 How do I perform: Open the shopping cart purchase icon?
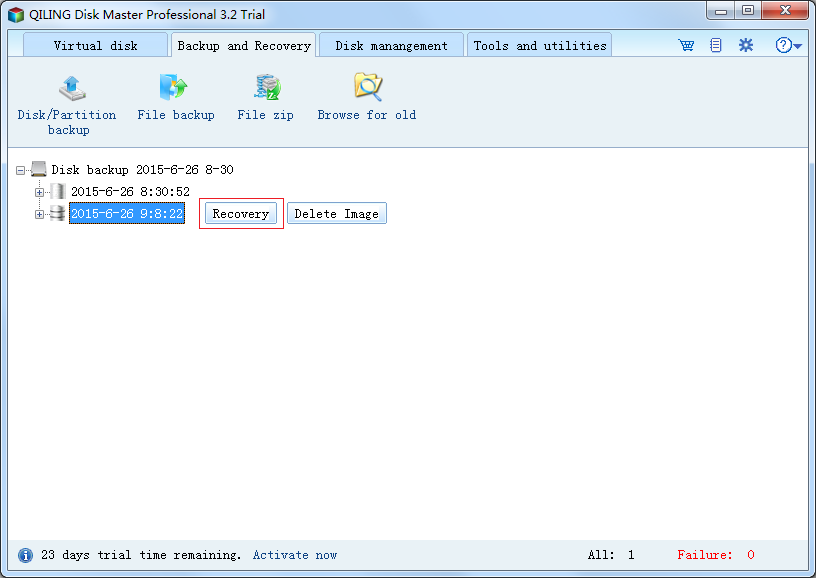[x=686, y=45]
